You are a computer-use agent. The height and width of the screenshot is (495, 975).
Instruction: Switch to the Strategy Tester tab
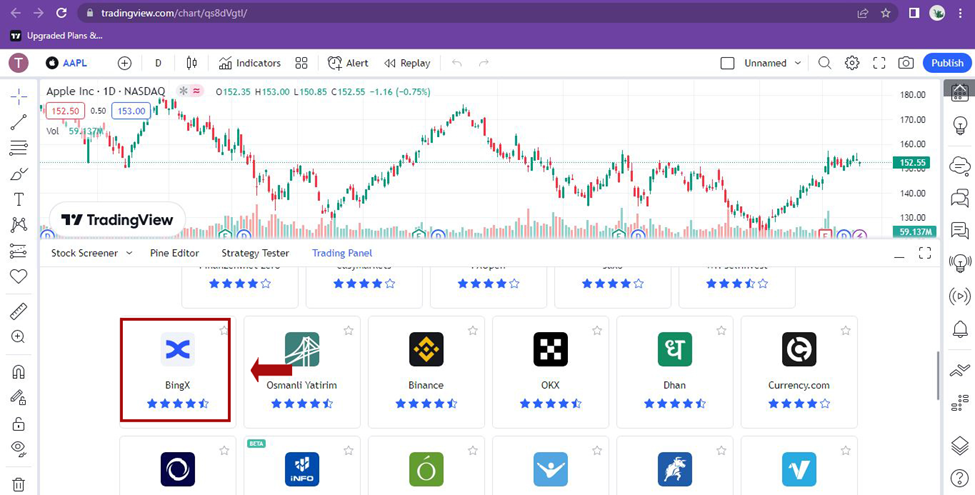pos(255,253)
